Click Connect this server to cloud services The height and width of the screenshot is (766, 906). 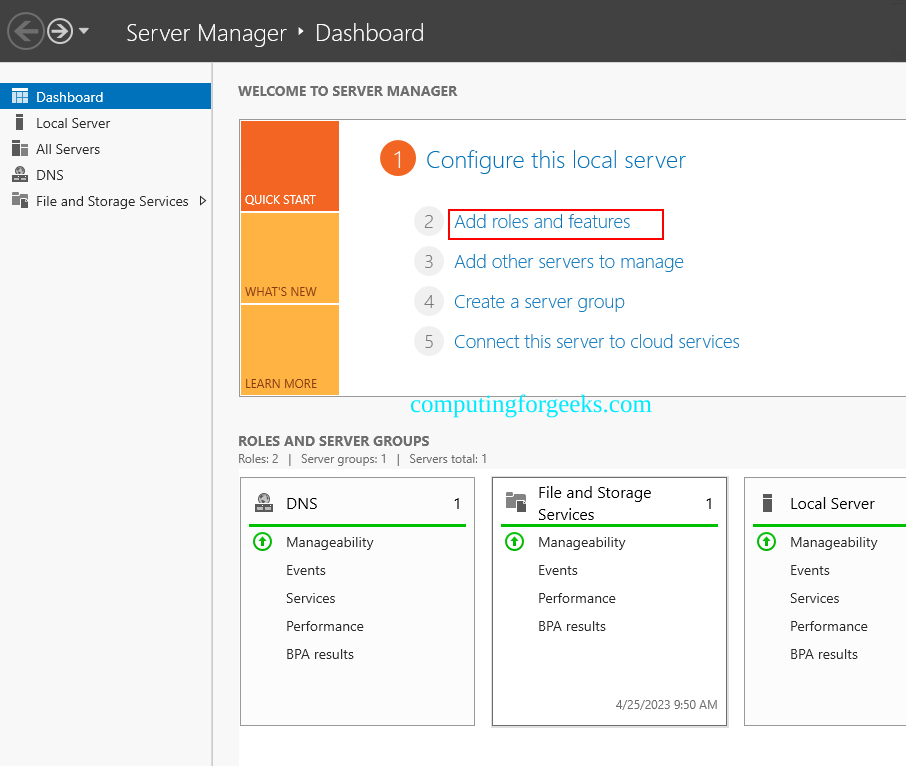pyautogui.click(x=596, y=341)
